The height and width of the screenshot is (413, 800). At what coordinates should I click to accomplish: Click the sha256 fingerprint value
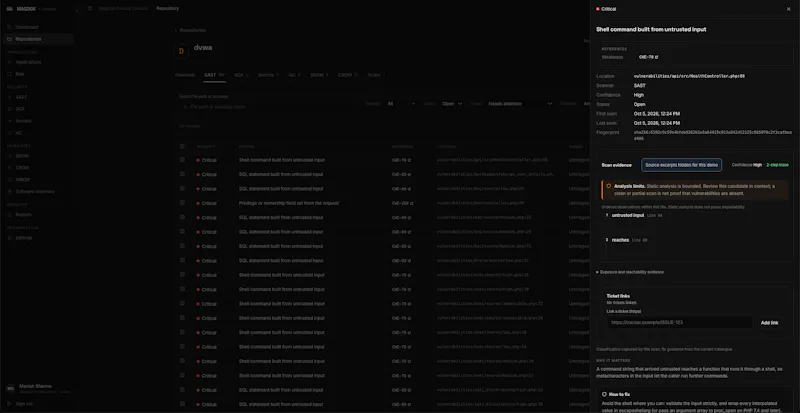(x=713, y=135)
